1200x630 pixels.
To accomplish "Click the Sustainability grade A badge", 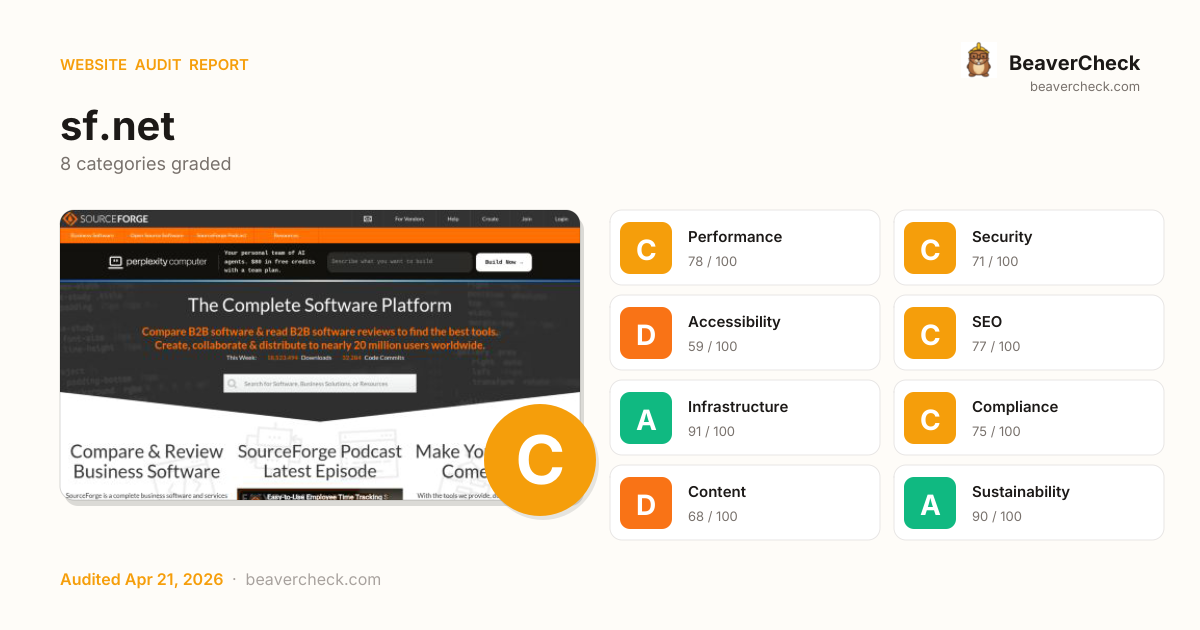I will click(930, 503).
